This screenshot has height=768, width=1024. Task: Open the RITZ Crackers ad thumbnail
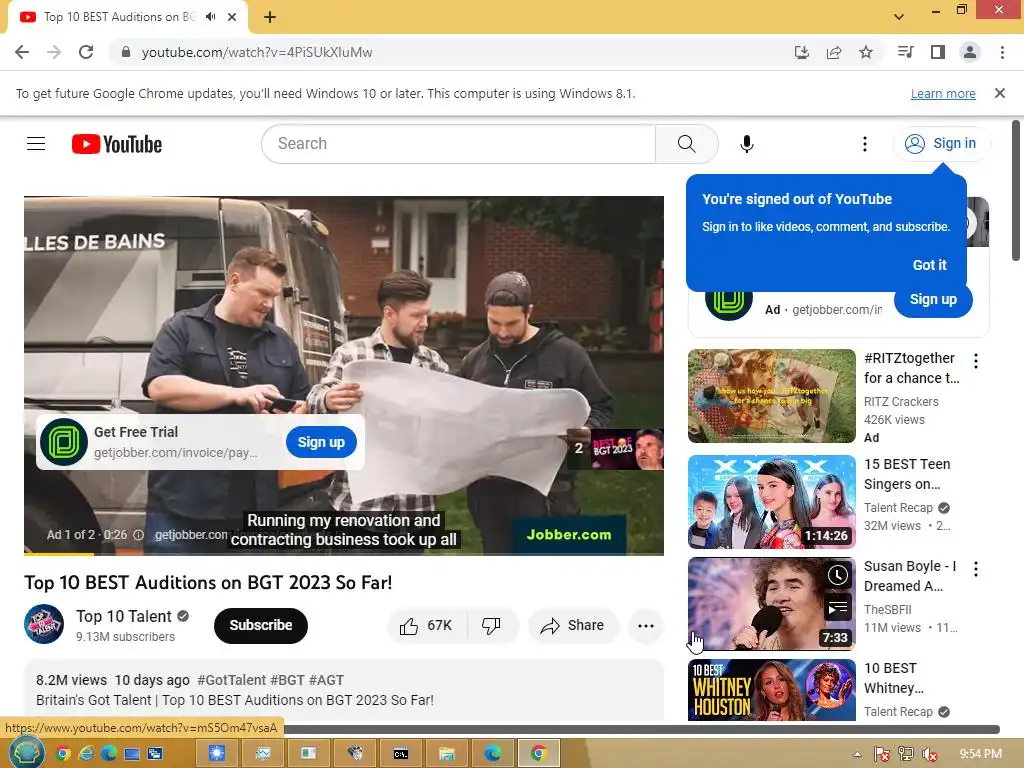point(771,396)
